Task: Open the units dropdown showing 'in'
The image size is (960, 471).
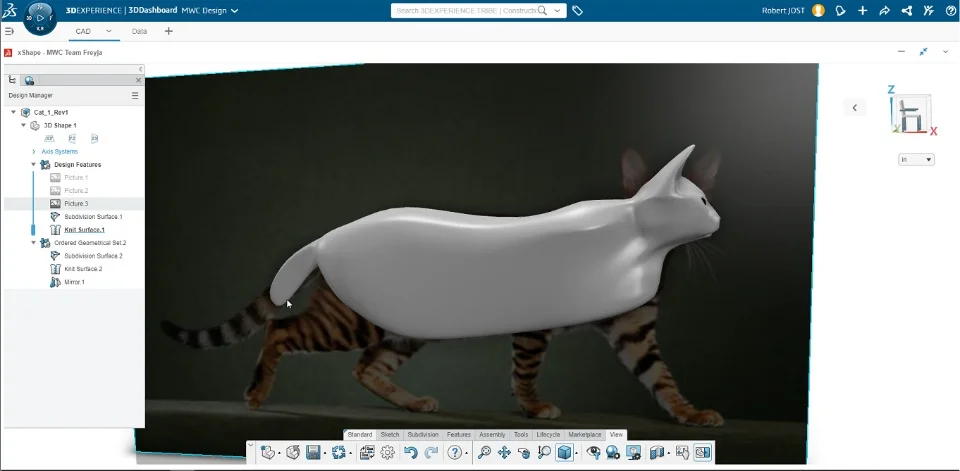Action: click(x=916, y=159)
